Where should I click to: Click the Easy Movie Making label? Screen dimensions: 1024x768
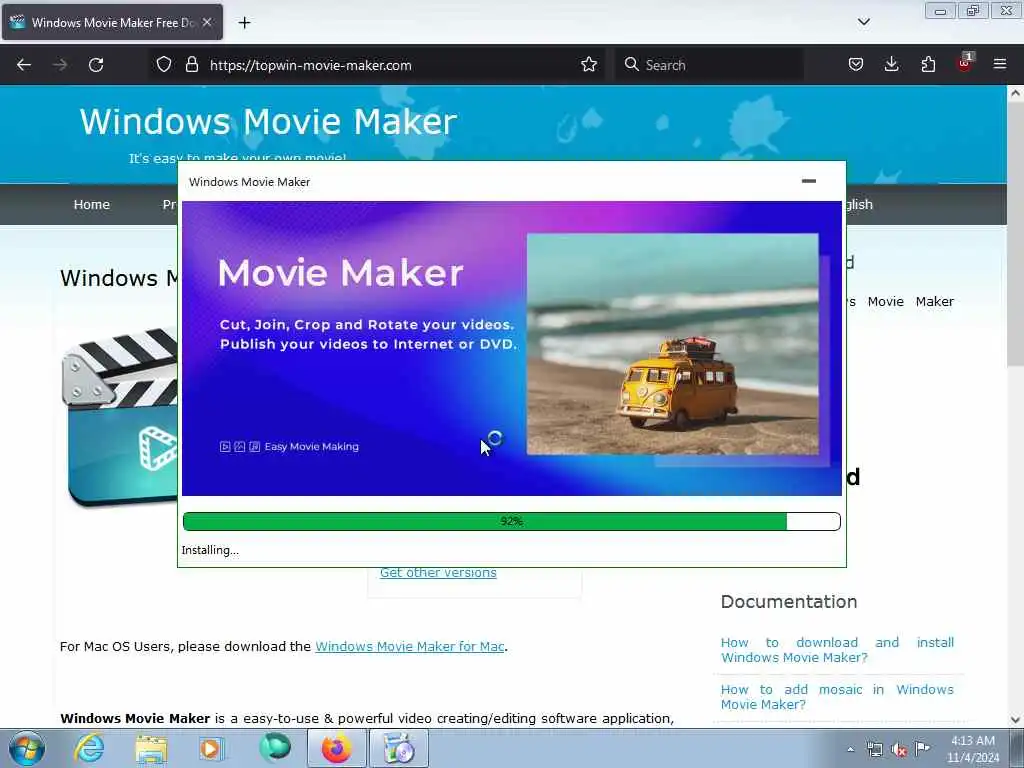pyautogui.click(x=312, y=447)
